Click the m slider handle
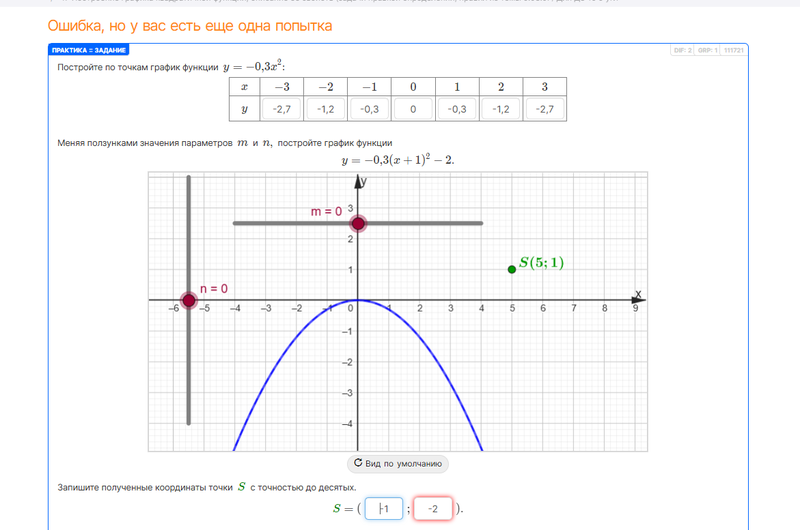 coord(358,223)
